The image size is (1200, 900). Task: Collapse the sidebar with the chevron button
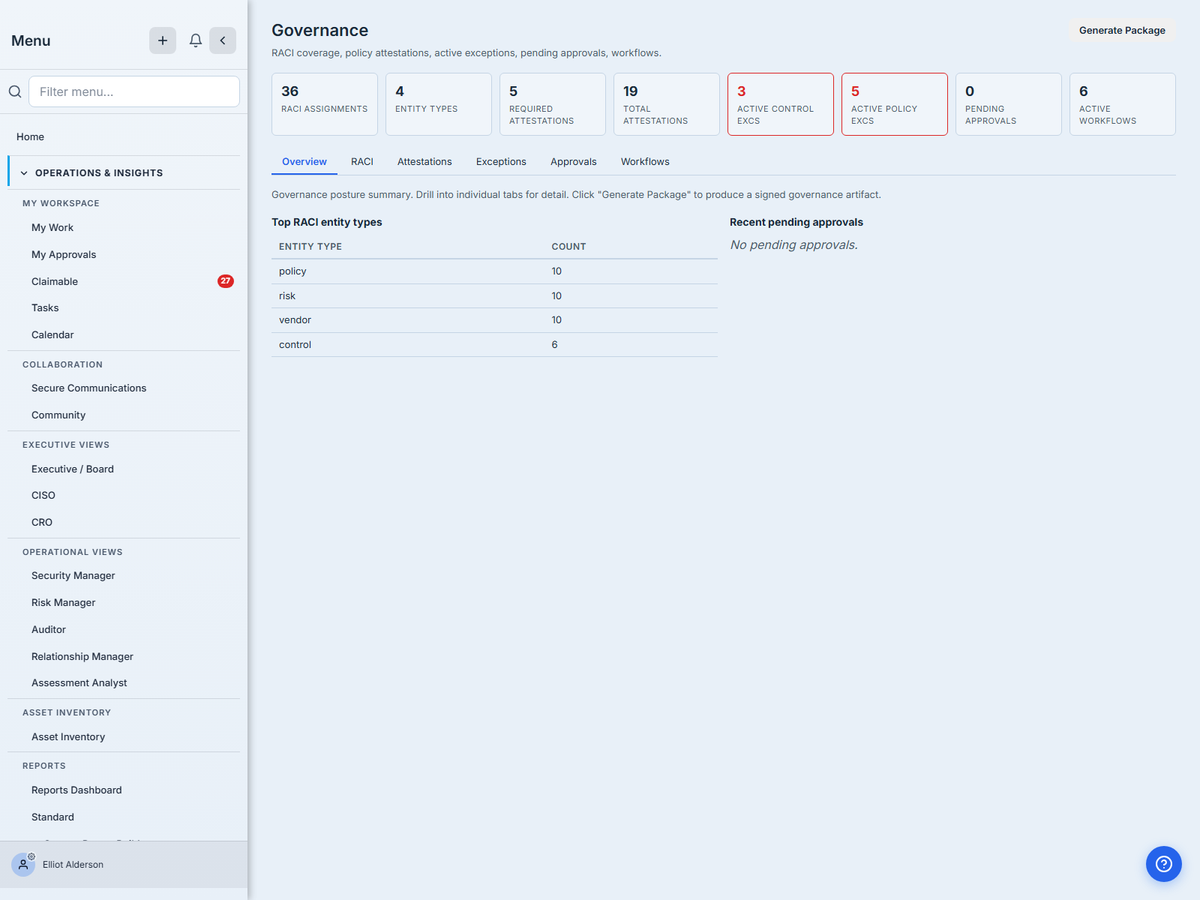[222, 40]
